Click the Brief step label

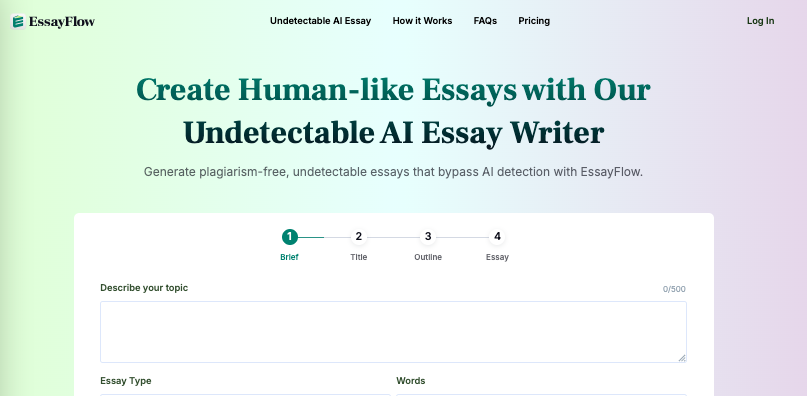tap(289, 257)
